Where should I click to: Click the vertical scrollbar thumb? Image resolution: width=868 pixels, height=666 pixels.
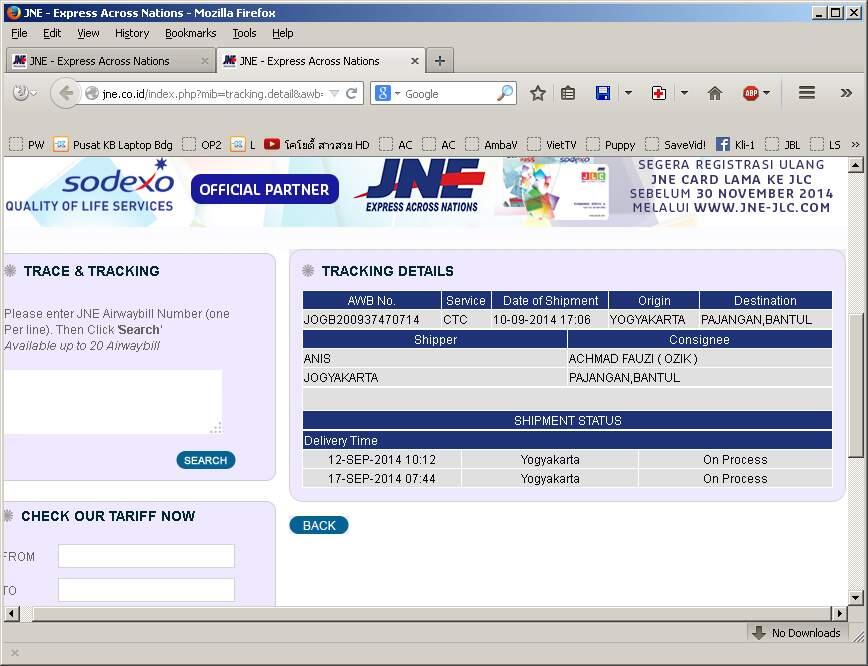point(855,385)
